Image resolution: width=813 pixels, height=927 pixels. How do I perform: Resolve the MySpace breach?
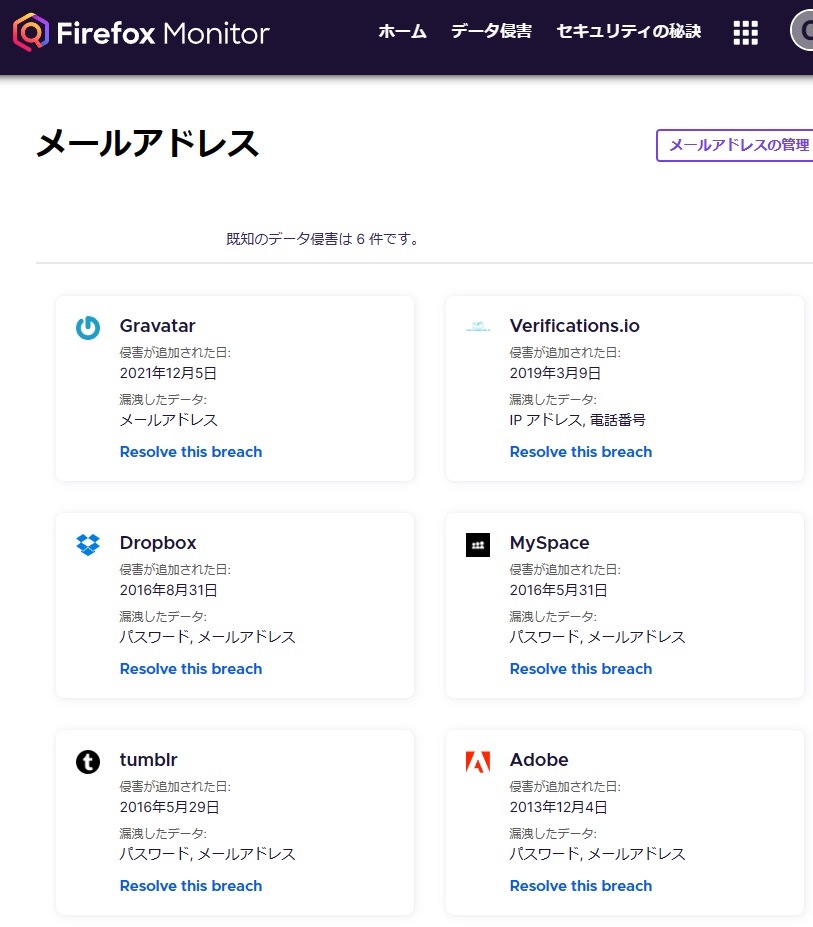581,668
